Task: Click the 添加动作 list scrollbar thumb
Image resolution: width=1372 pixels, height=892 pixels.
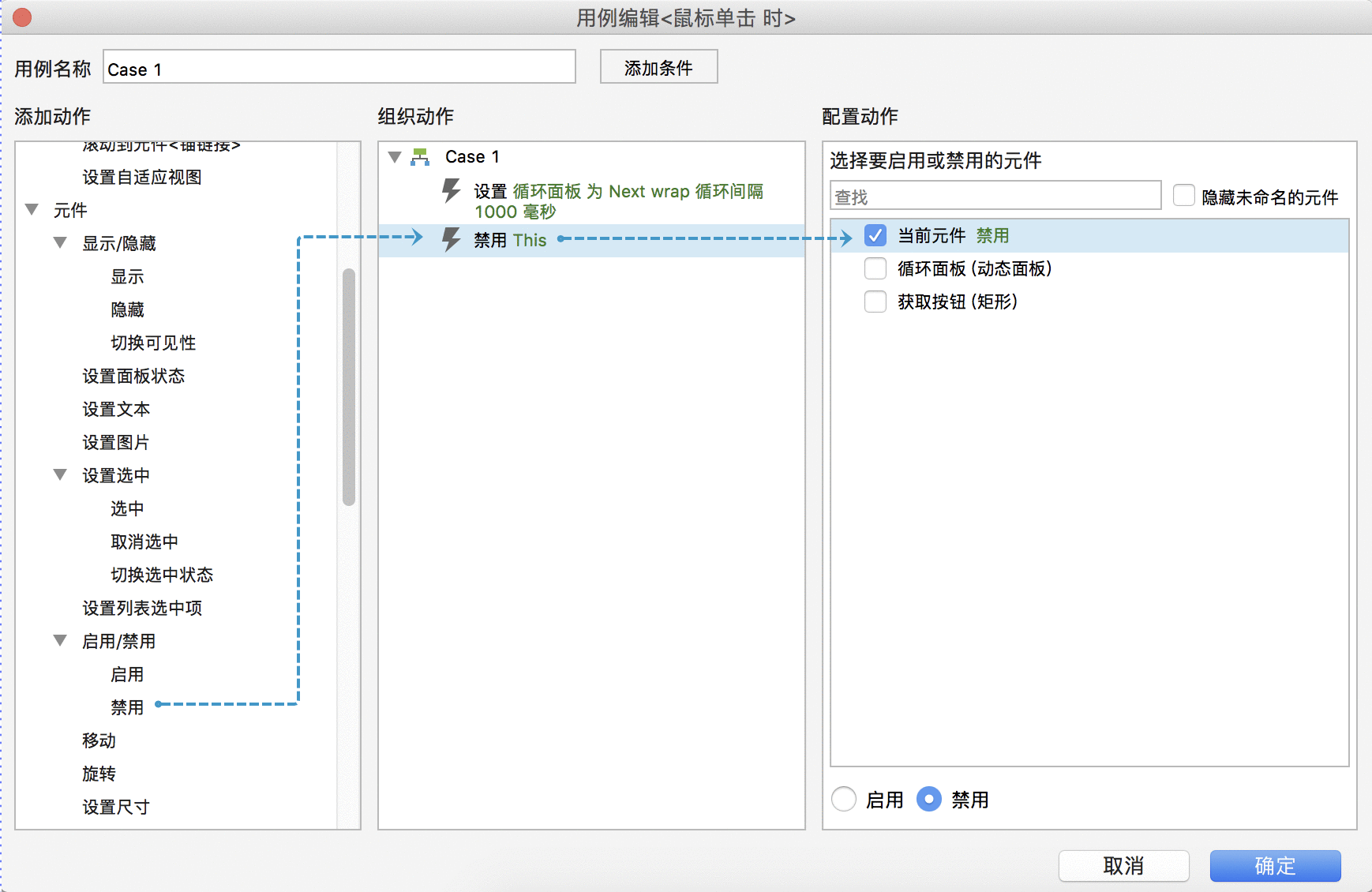Action: pyautogui.click(x=349, y=387)
